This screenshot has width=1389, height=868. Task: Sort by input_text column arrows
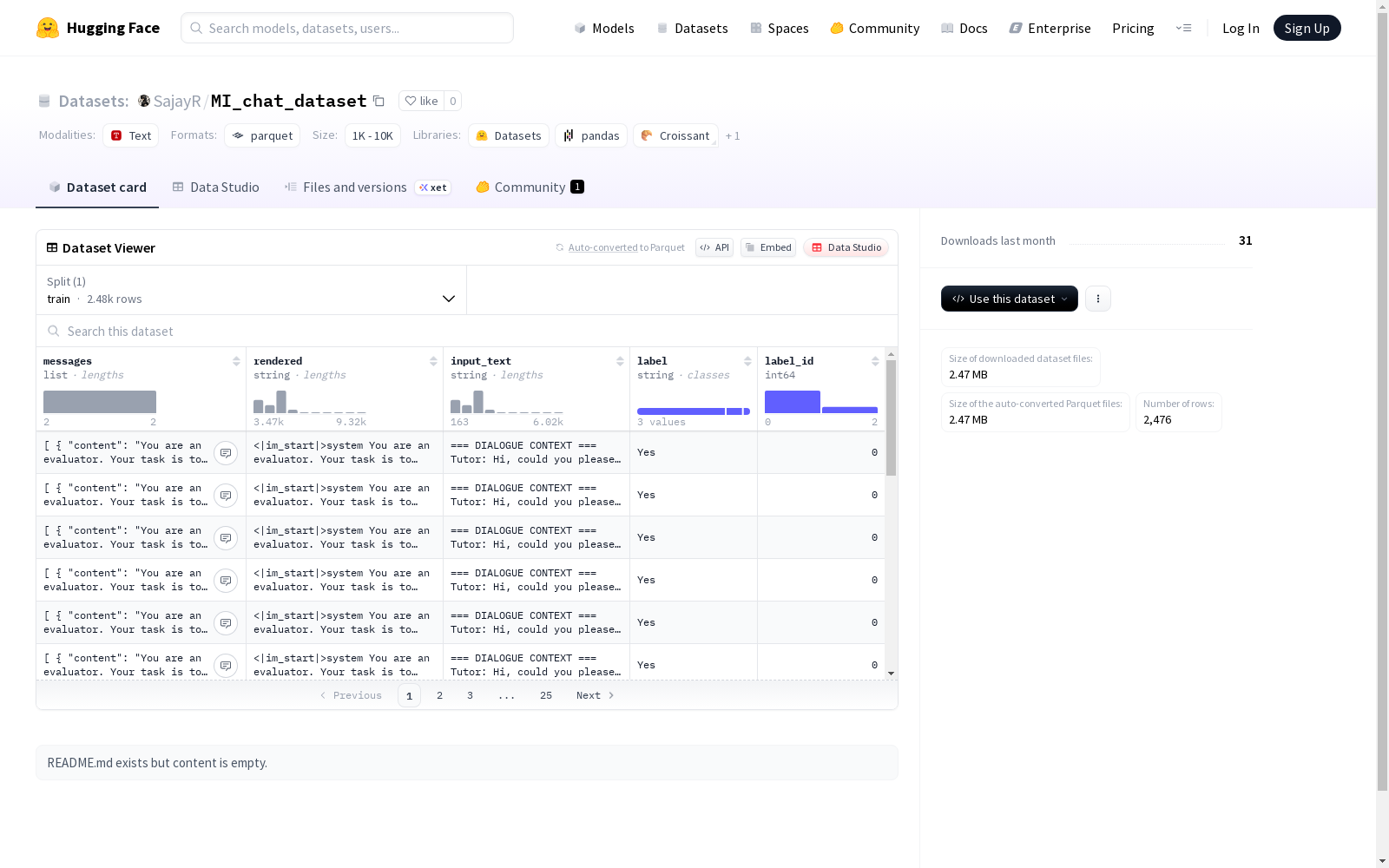(x=620, y=361)
